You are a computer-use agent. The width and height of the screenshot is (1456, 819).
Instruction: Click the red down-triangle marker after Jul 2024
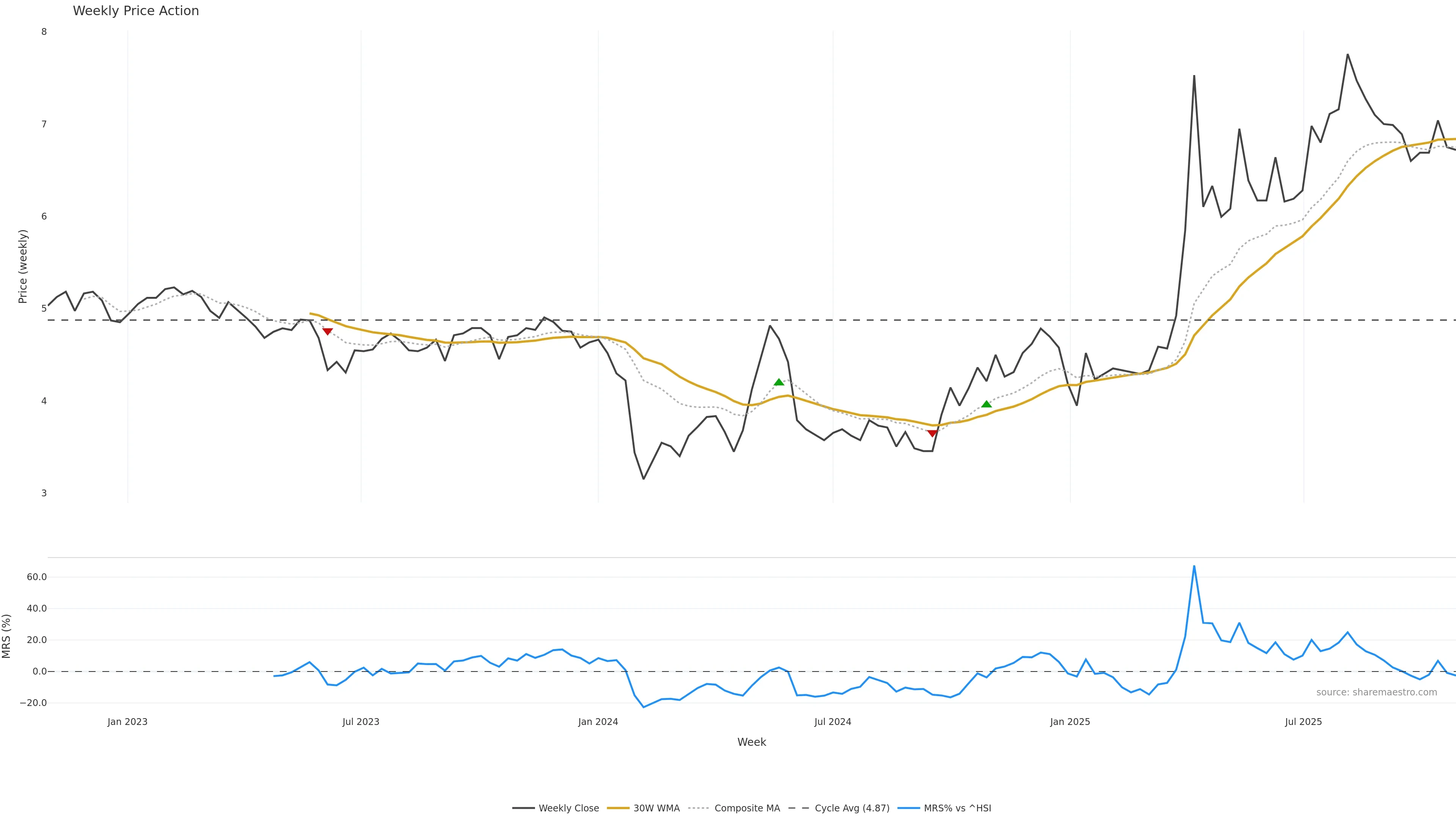point(932,433)
